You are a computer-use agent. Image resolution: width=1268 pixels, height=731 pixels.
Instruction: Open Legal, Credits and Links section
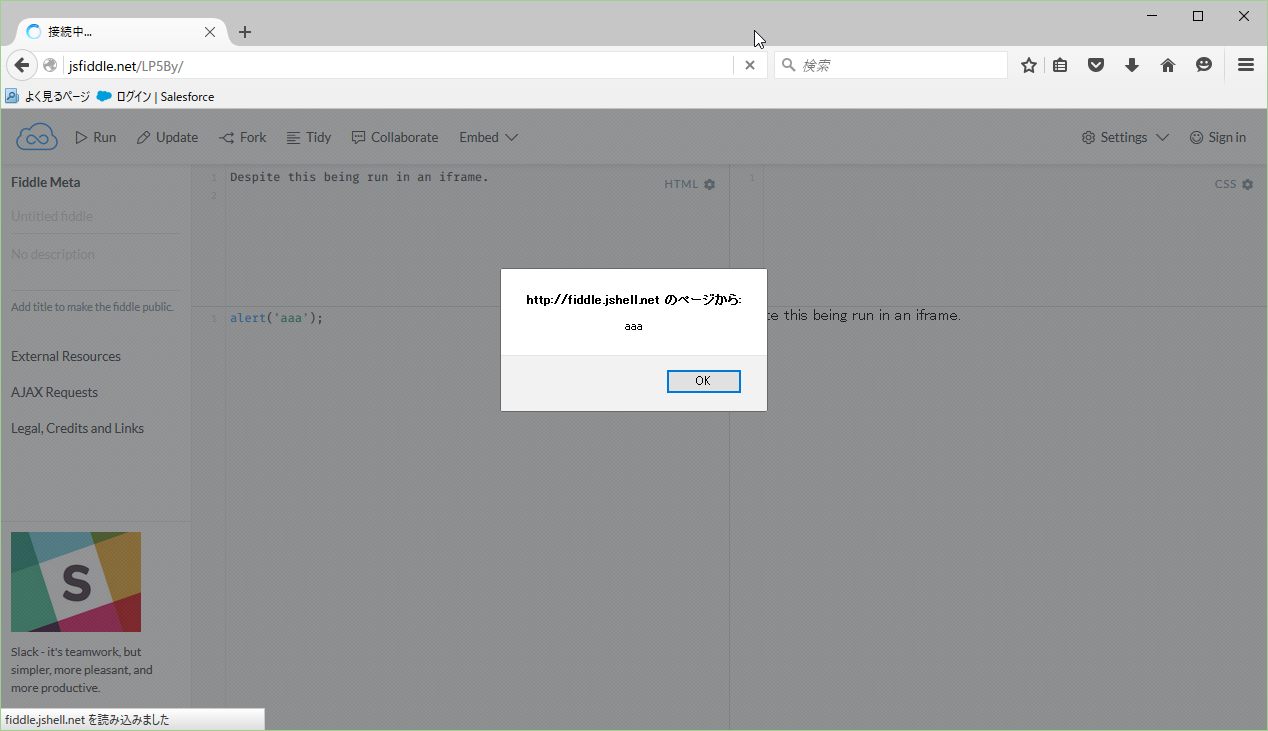pyautogui.click(x=78, y=428)
